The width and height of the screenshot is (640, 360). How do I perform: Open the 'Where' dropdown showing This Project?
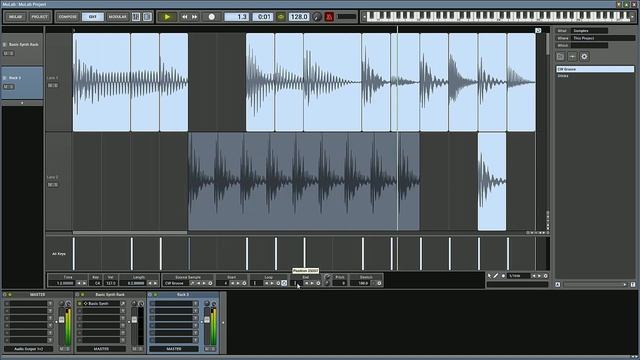pos(602,38)
